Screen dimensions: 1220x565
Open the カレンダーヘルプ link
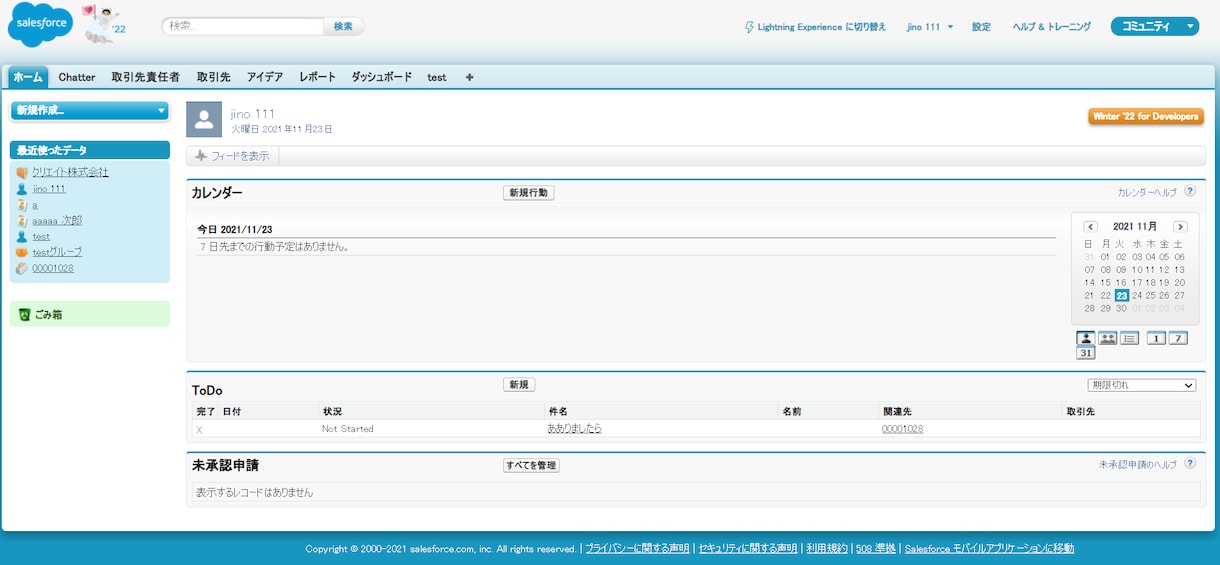click(1147, 192)
